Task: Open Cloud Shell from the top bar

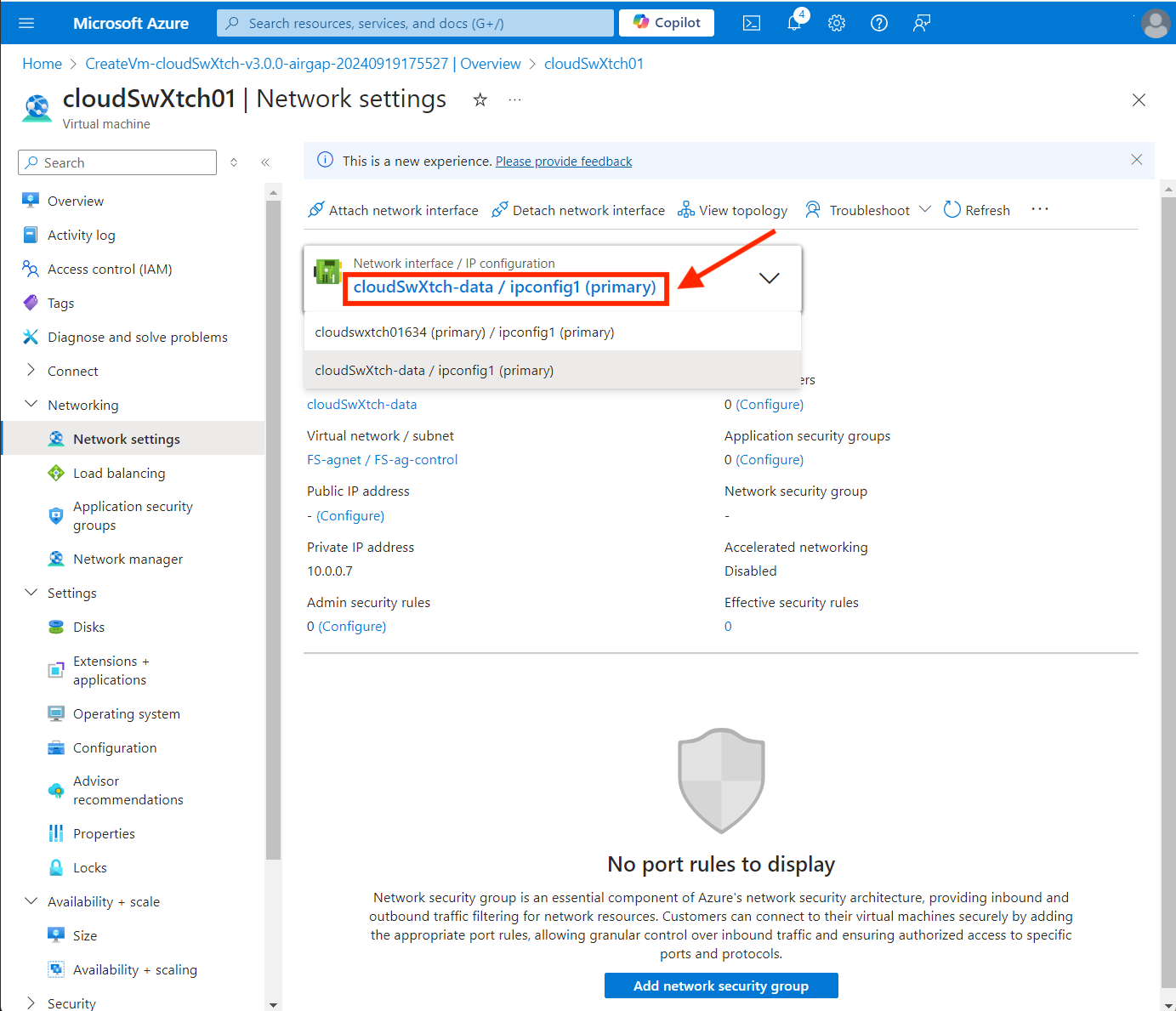Action: (x=752, y=23)
